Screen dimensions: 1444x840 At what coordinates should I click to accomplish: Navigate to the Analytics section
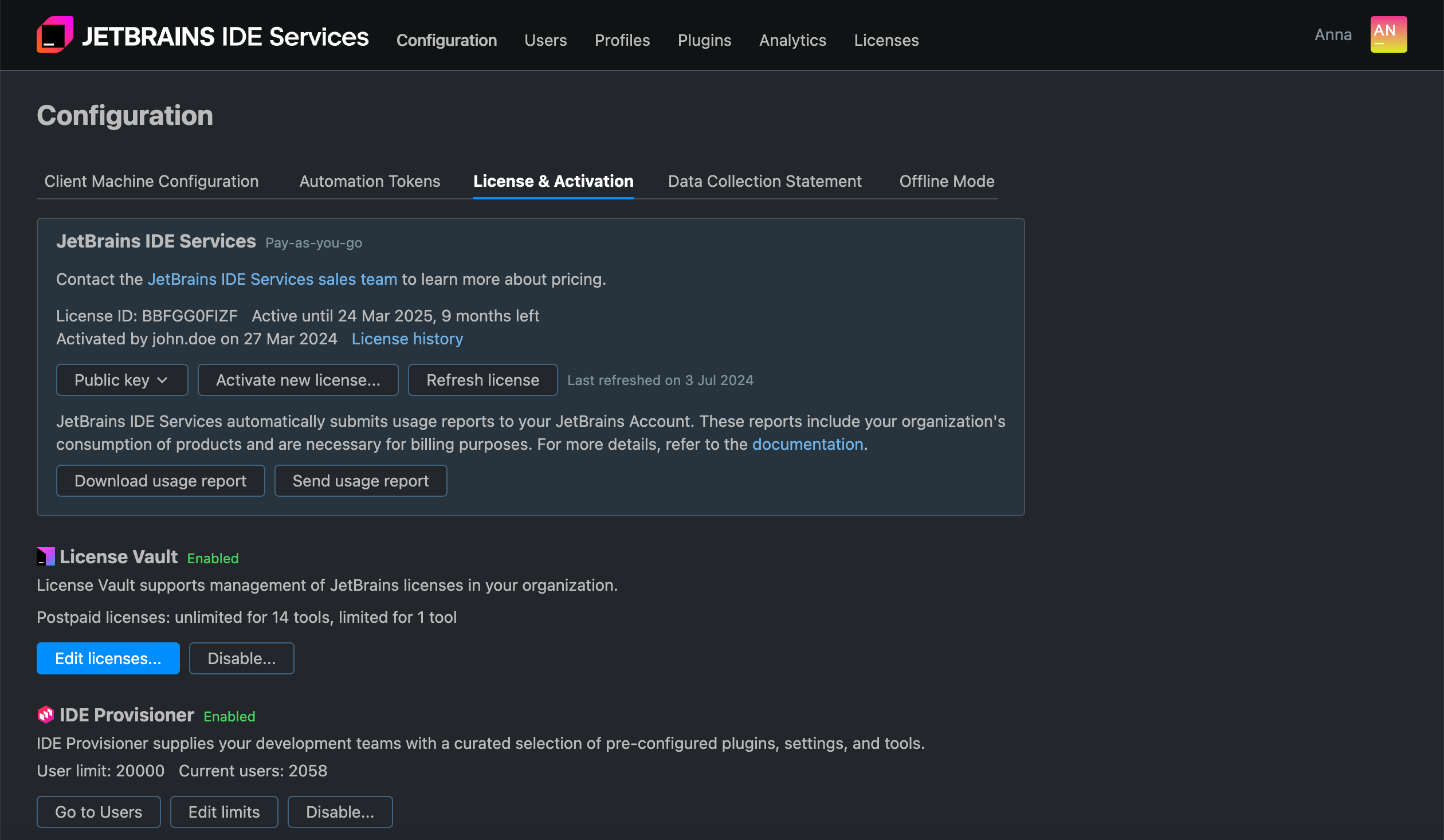point(792,40)
